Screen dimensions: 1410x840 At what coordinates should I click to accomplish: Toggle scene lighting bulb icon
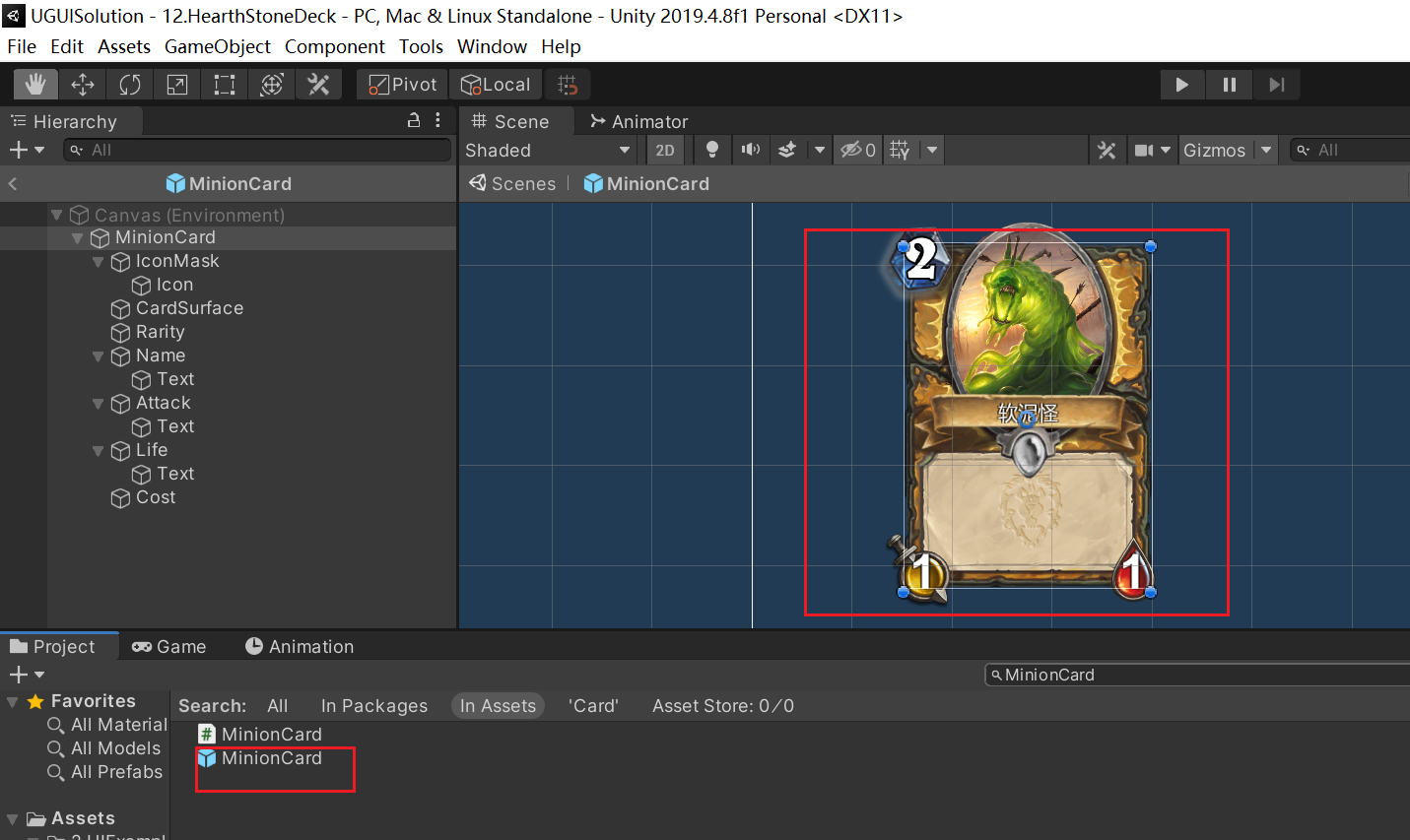tap(711, 150)
